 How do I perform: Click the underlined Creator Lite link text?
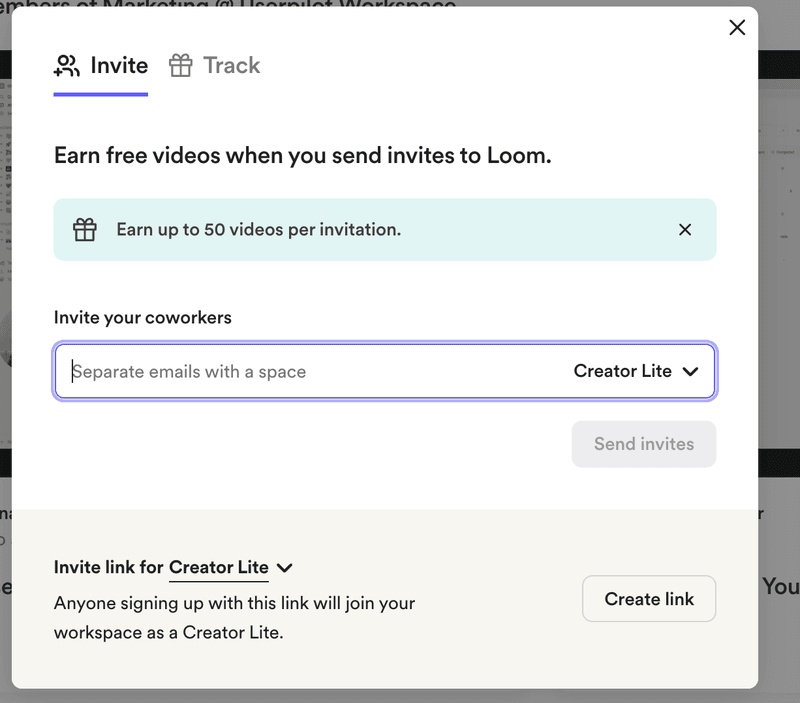[219, 567]
